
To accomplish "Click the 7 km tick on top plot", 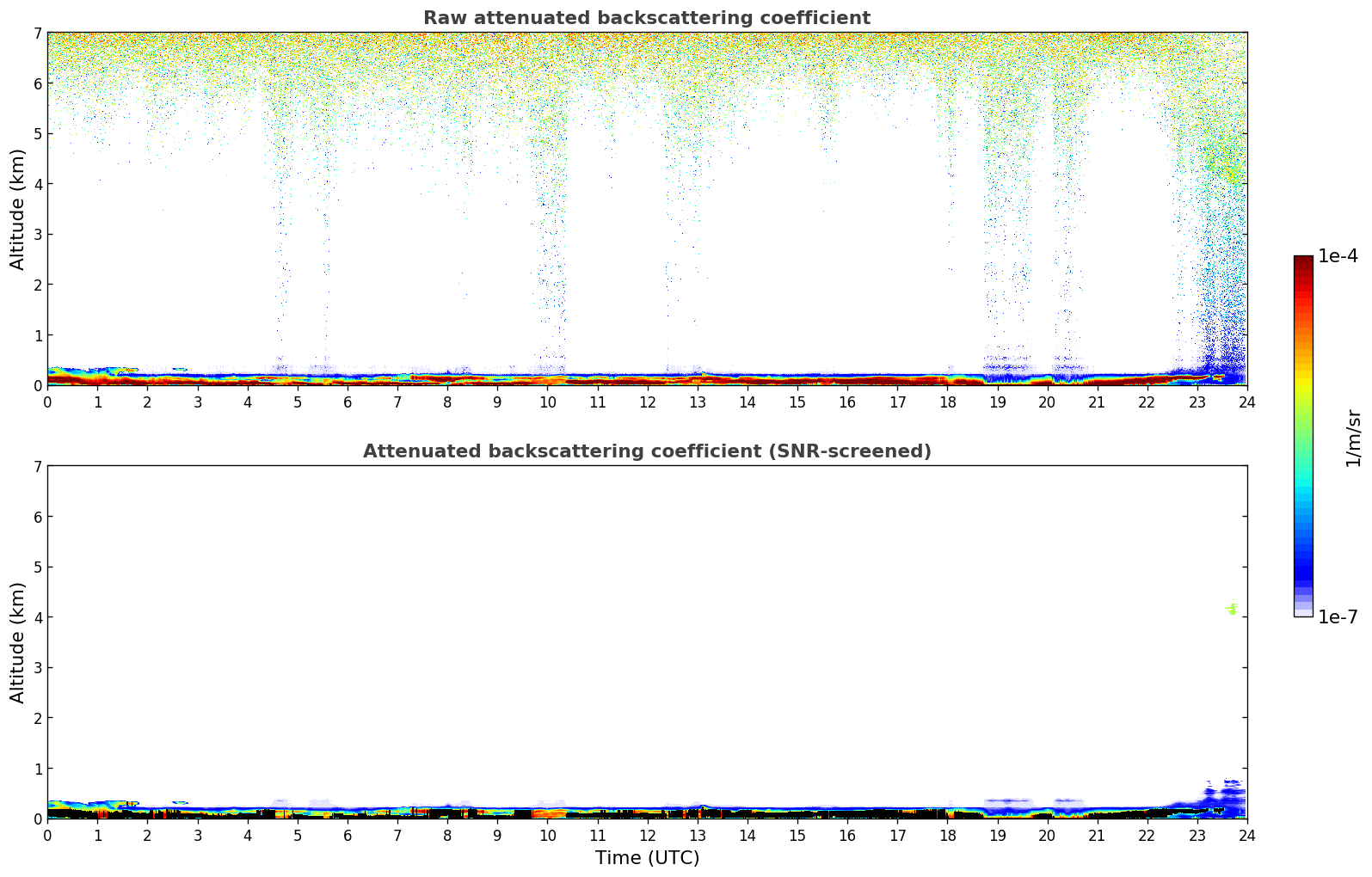I will point(37,33).
